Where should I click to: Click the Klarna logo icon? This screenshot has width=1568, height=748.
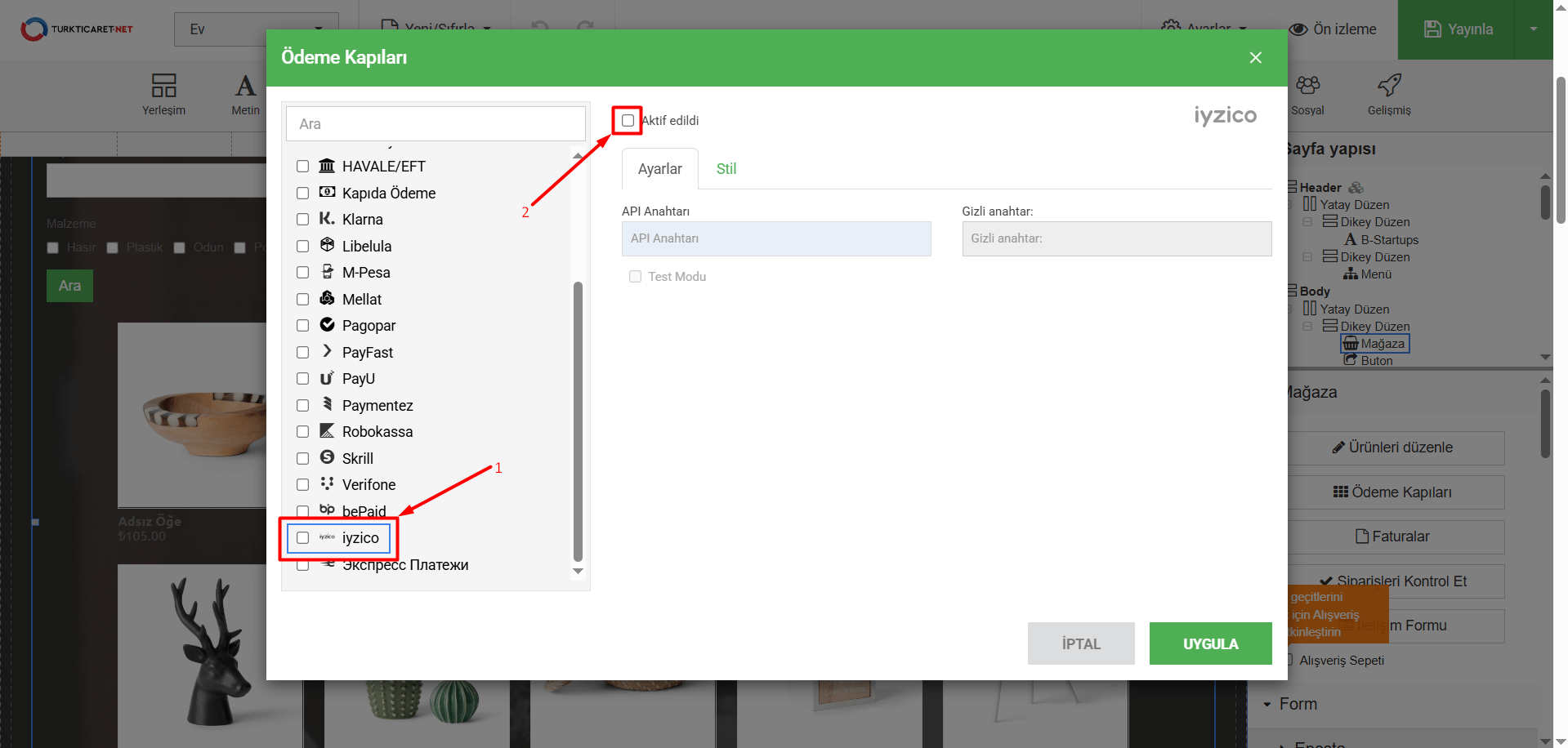(x=327, y=219)
